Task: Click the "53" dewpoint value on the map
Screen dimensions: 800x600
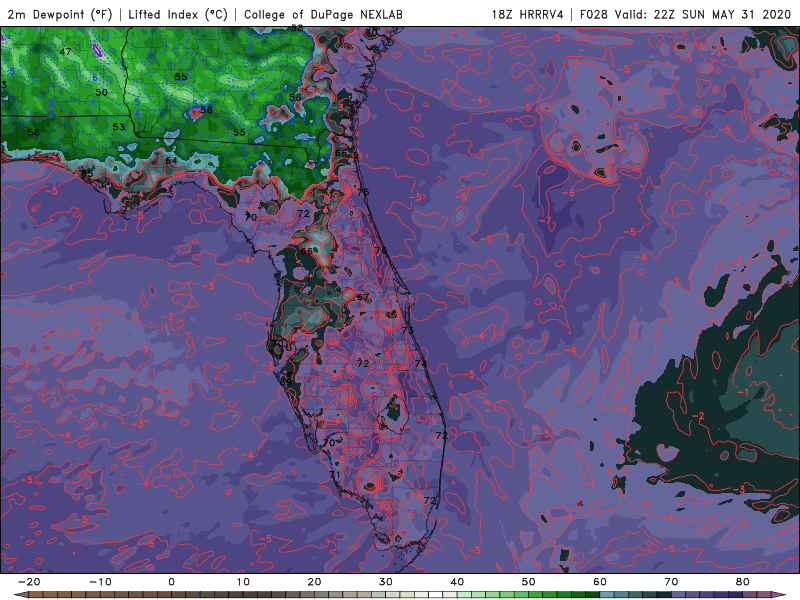Action: [x=118, y=127]
